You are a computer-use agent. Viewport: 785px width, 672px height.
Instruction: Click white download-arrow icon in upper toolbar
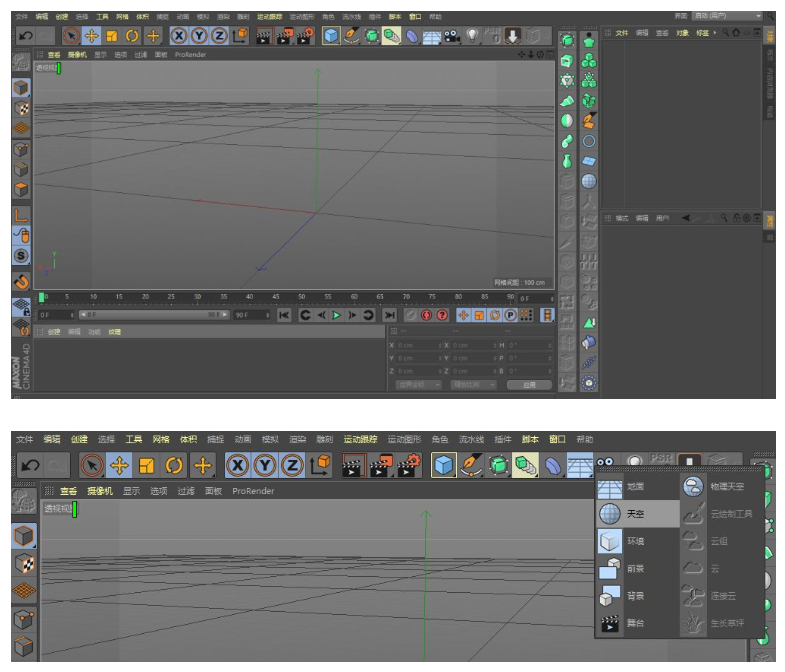click(512, 36)
